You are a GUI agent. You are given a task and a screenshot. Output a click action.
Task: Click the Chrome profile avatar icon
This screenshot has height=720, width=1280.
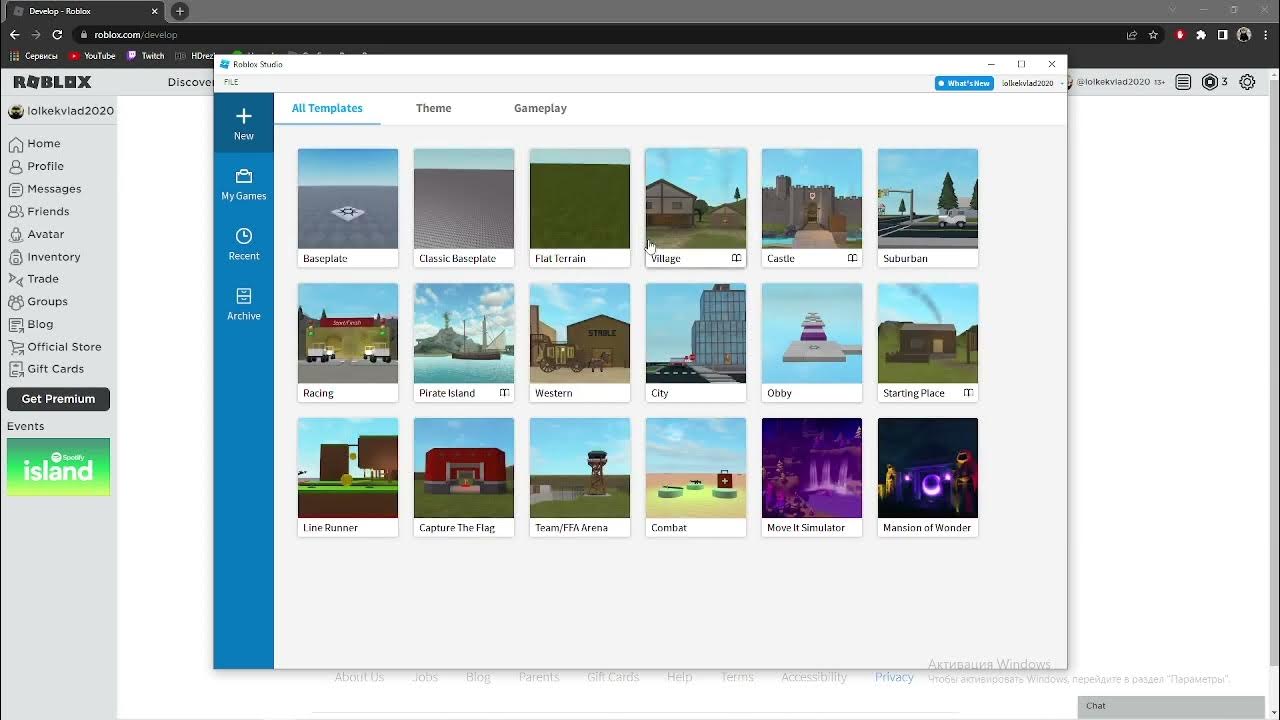[1244, 34]
